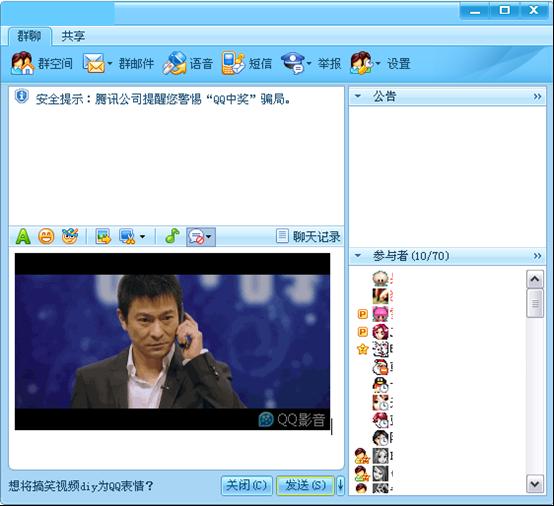The image size is (554, 506).
Task: Open the smiley emoticon picker
Action: pyautogui.click(x=46, y=236)
